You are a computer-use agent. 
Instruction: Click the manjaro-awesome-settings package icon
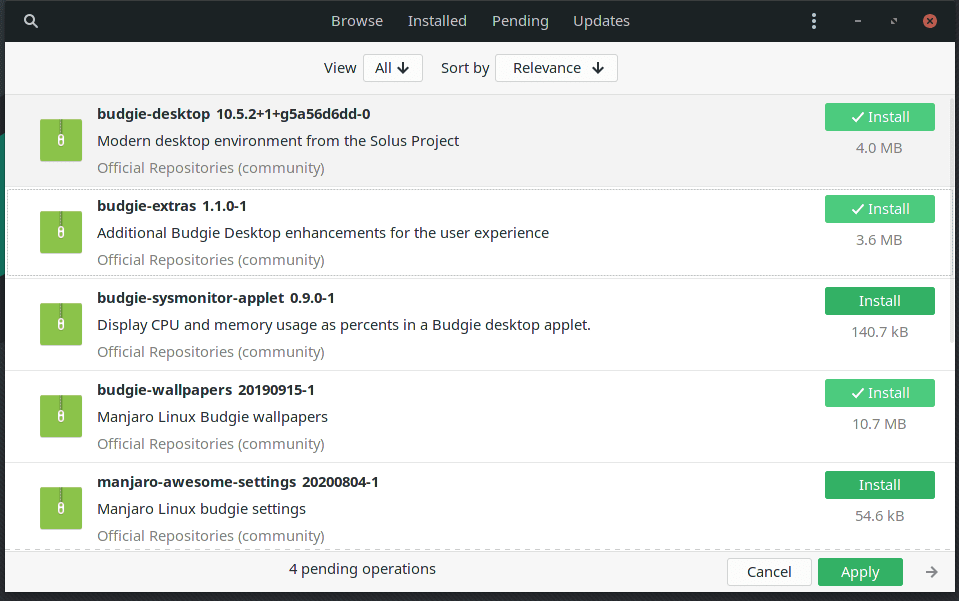click(61, 508)
